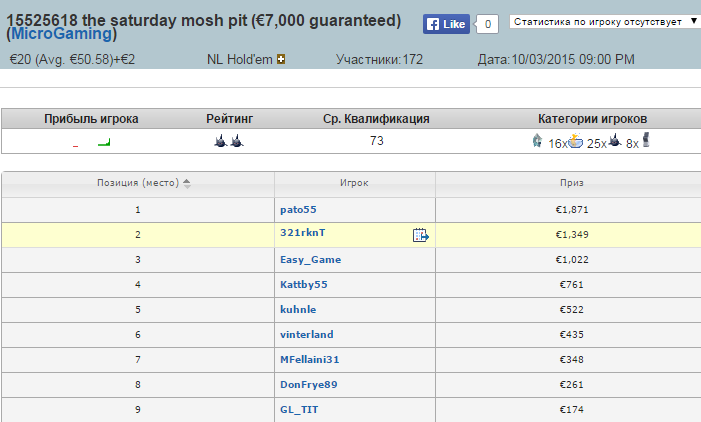Screen dimensions: 701x422
Task: Open player vinterland profile
Action: tap(307, 335)
